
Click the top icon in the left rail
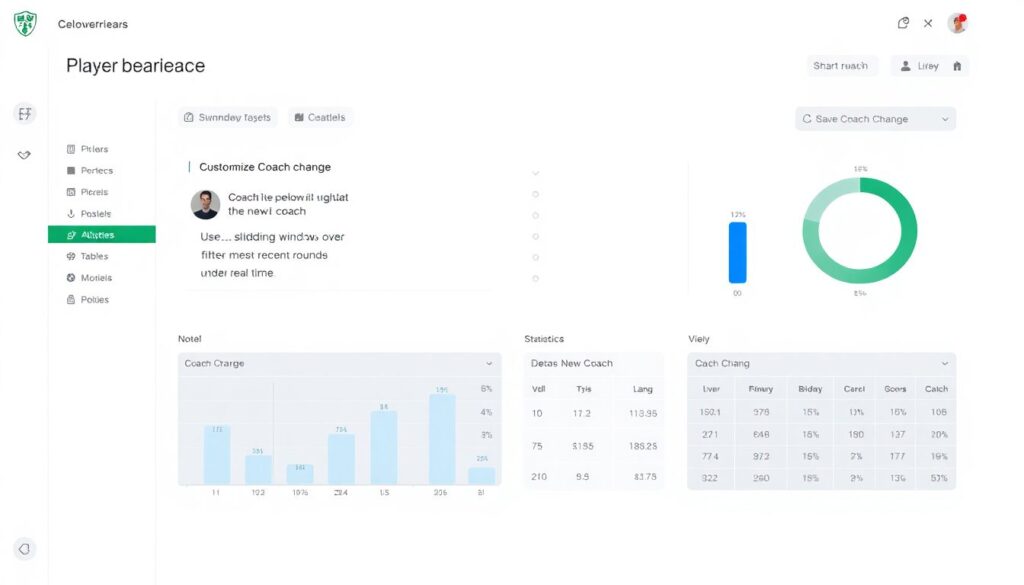click(x=25, y=114)
